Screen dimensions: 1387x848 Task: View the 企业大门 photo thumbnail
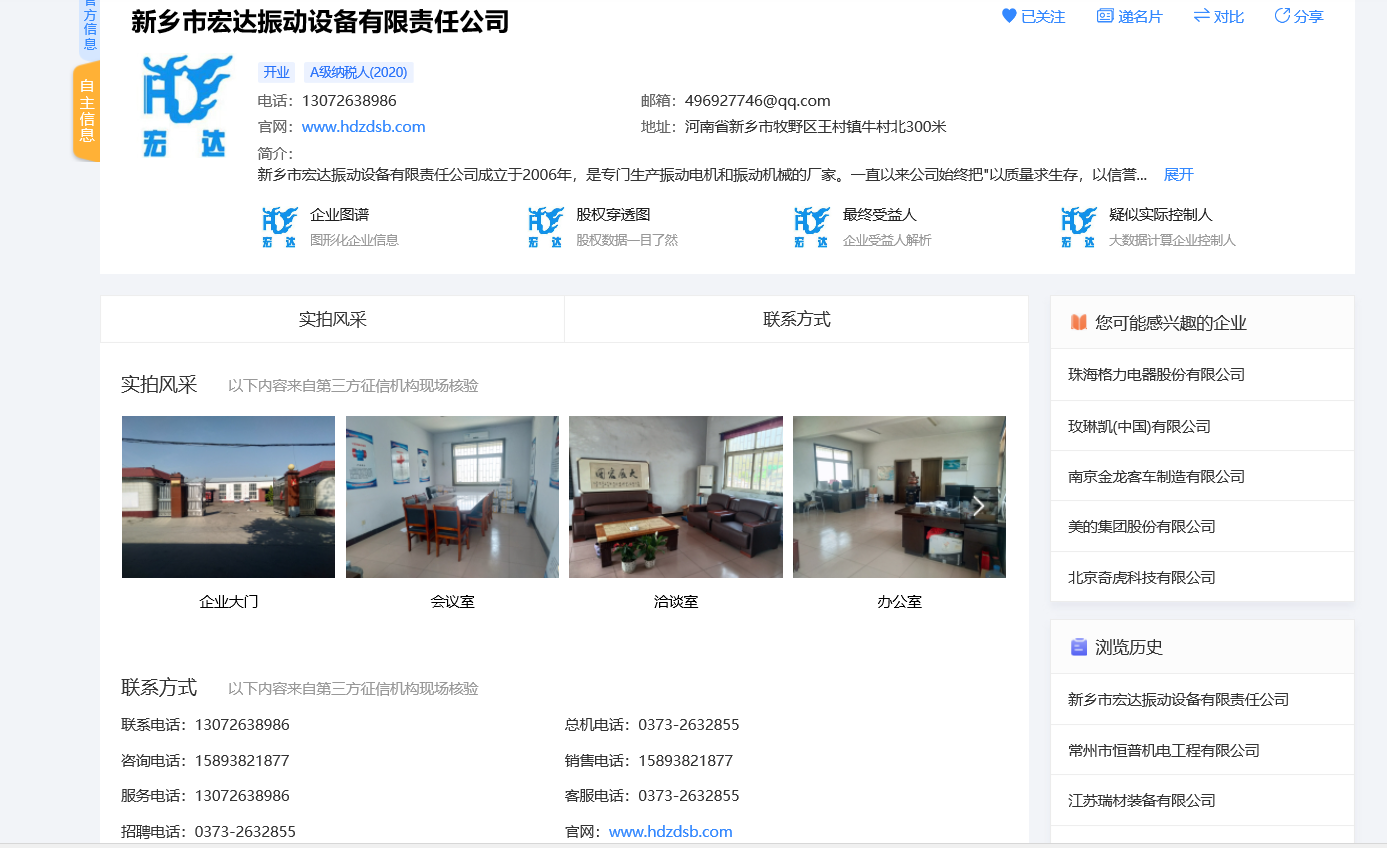227,496
